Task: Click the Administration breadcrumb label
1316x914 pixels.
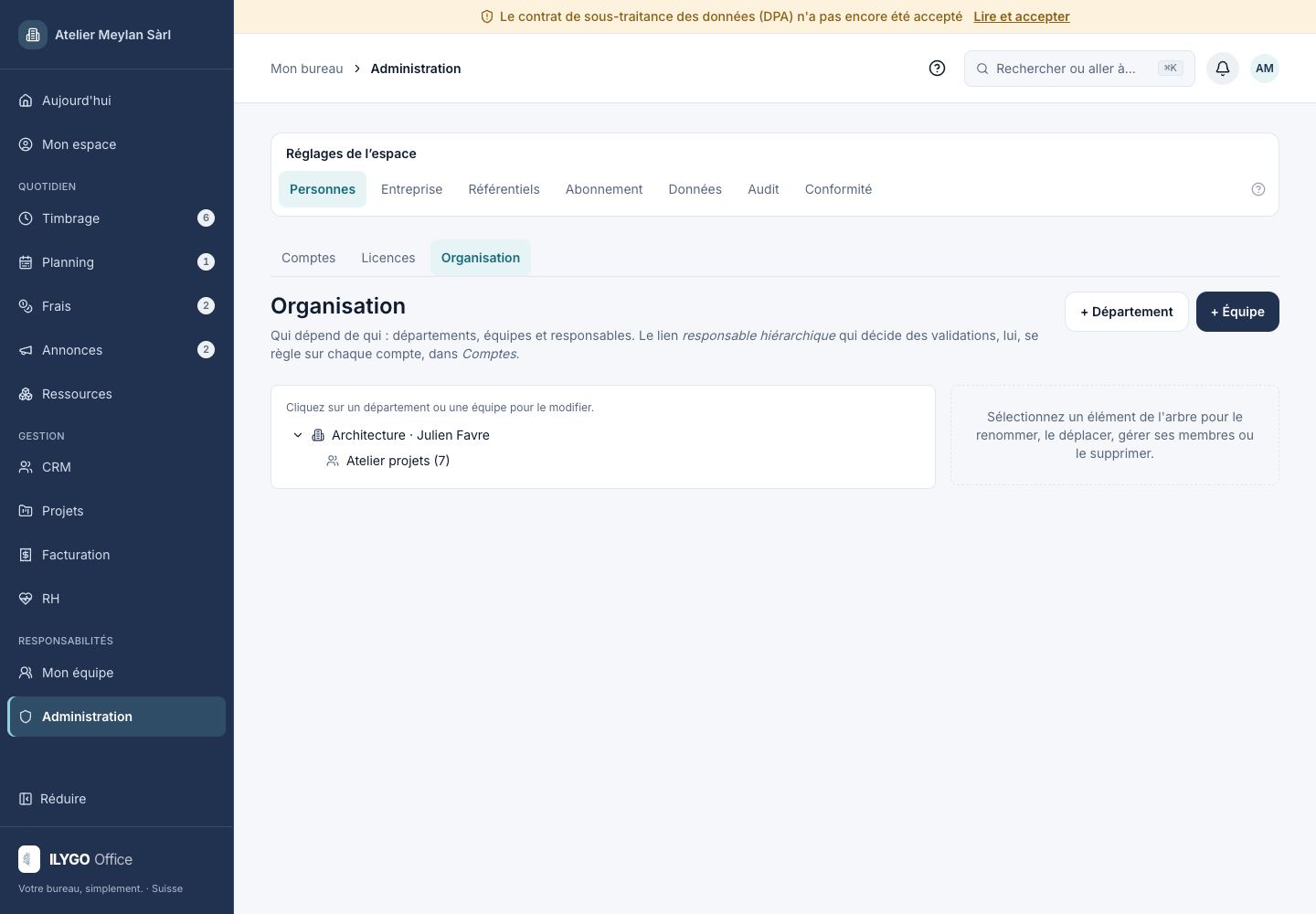Action: coord(416,69)
